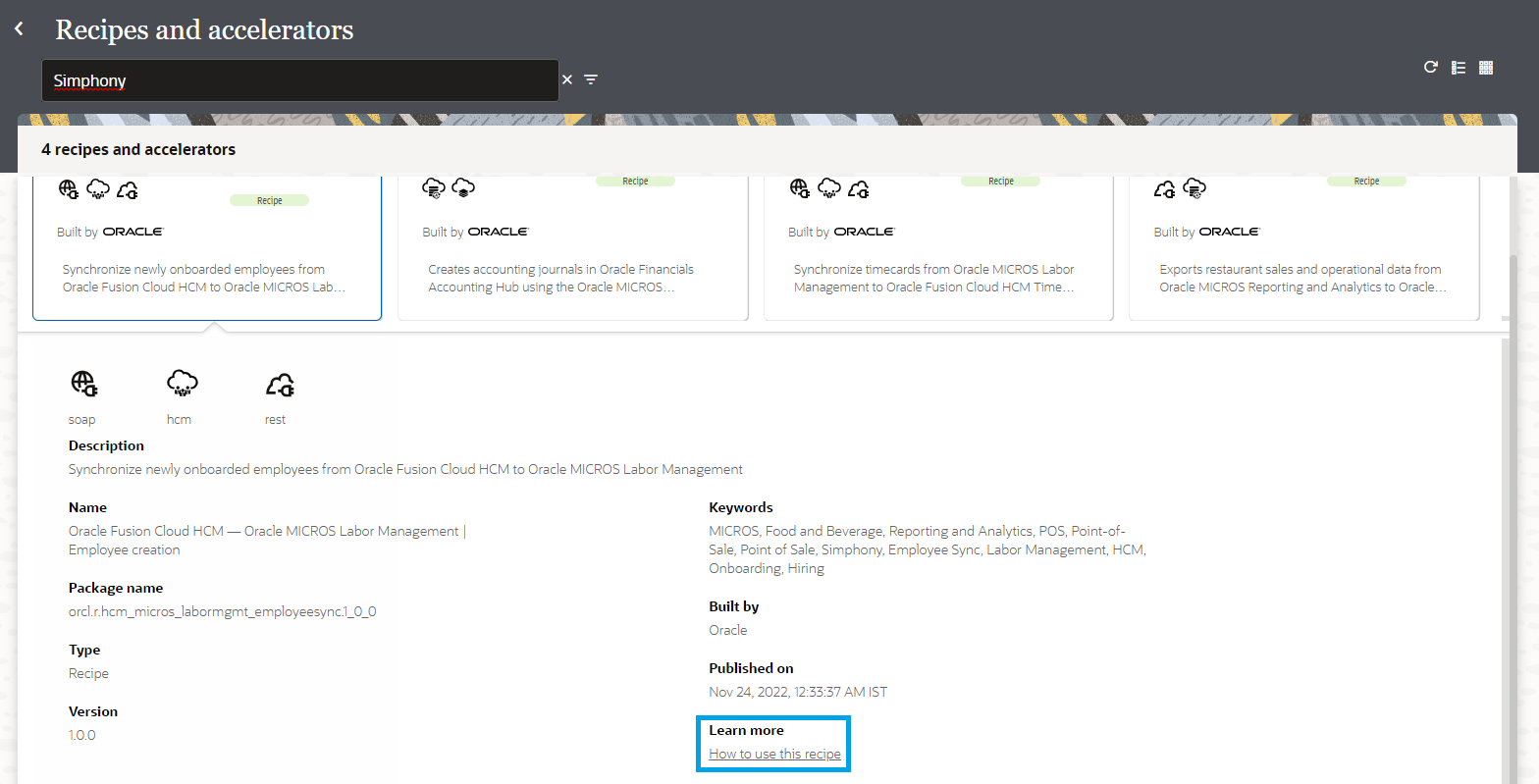Select the restaurant sales export recipe card

[1304, 247]
